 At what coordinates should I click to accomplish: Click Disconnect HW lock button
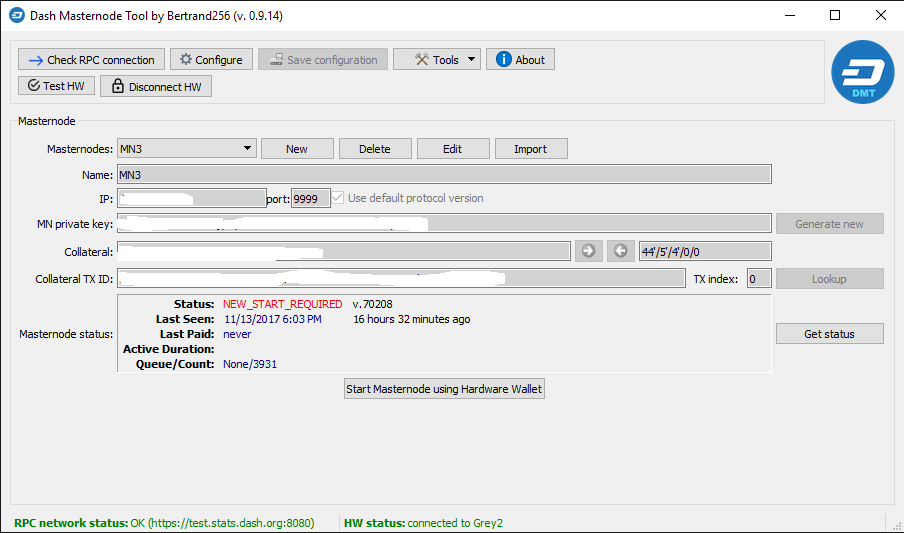pyautogui.click(x=156, y=87)
